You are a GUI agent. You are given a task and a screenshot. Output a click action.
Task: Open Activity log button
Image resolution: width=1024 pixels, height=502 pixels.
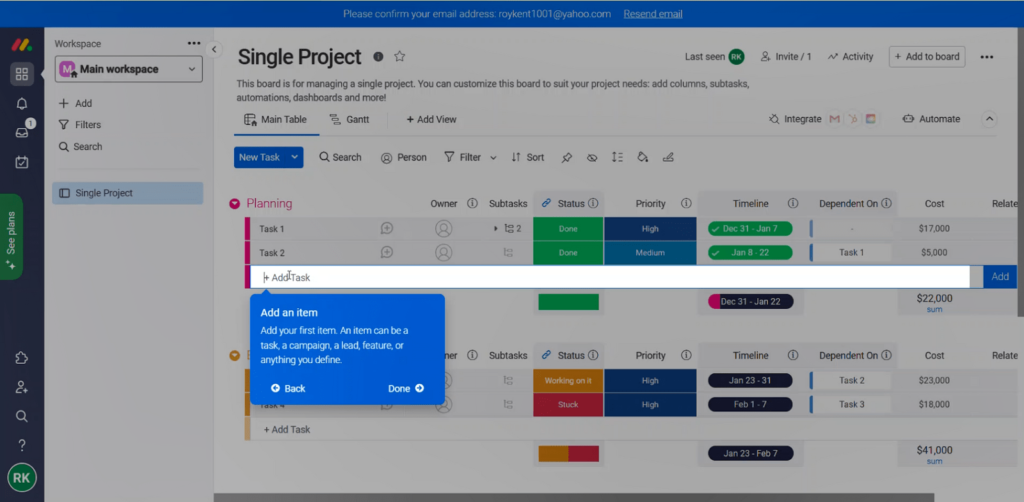(x=850, y=57)
